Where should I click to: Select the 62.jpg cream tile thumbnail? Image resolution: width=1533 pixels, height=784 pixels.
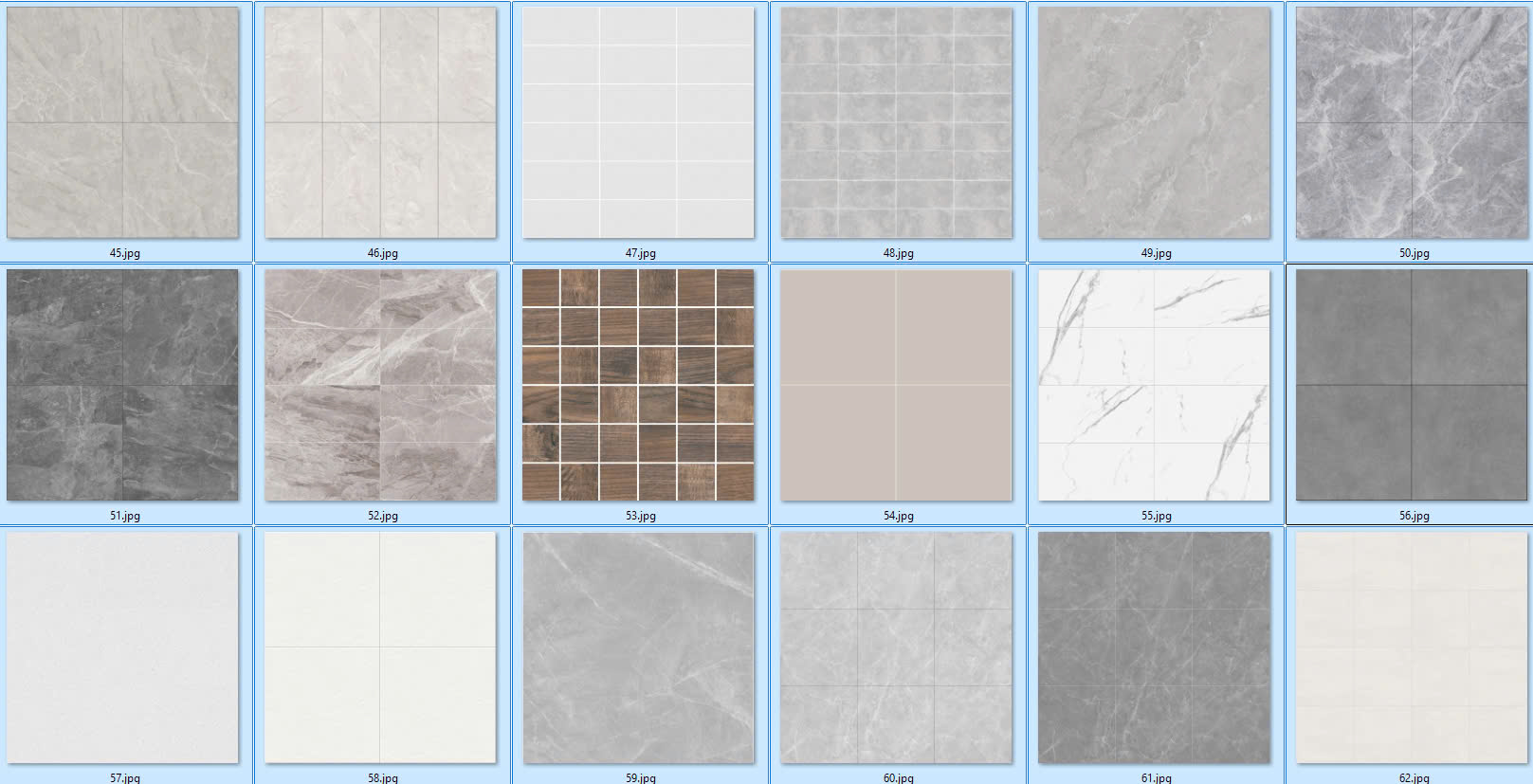click(x=1413, y=647)
